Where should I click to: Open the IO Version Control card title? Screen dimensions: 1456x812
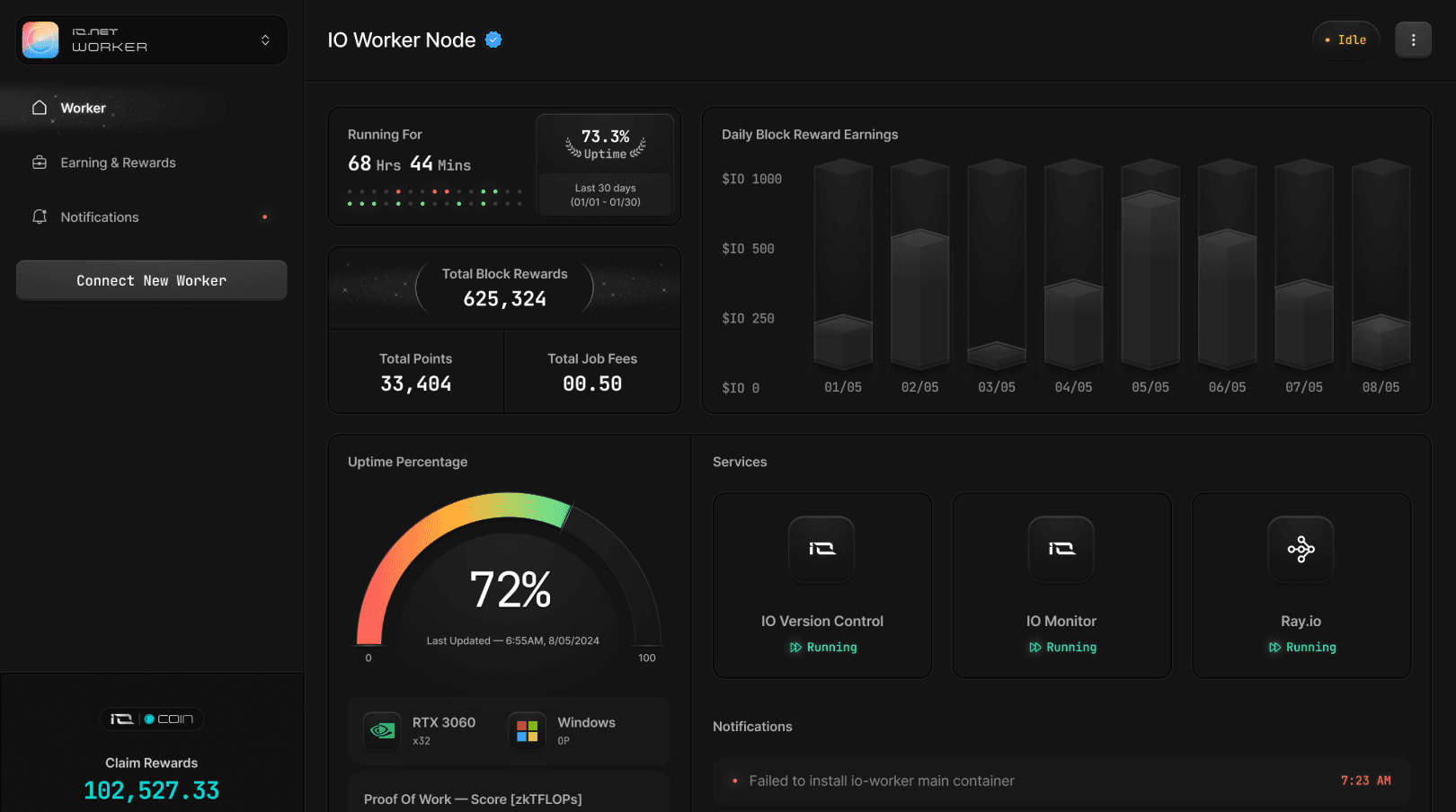tap(822, 621)
